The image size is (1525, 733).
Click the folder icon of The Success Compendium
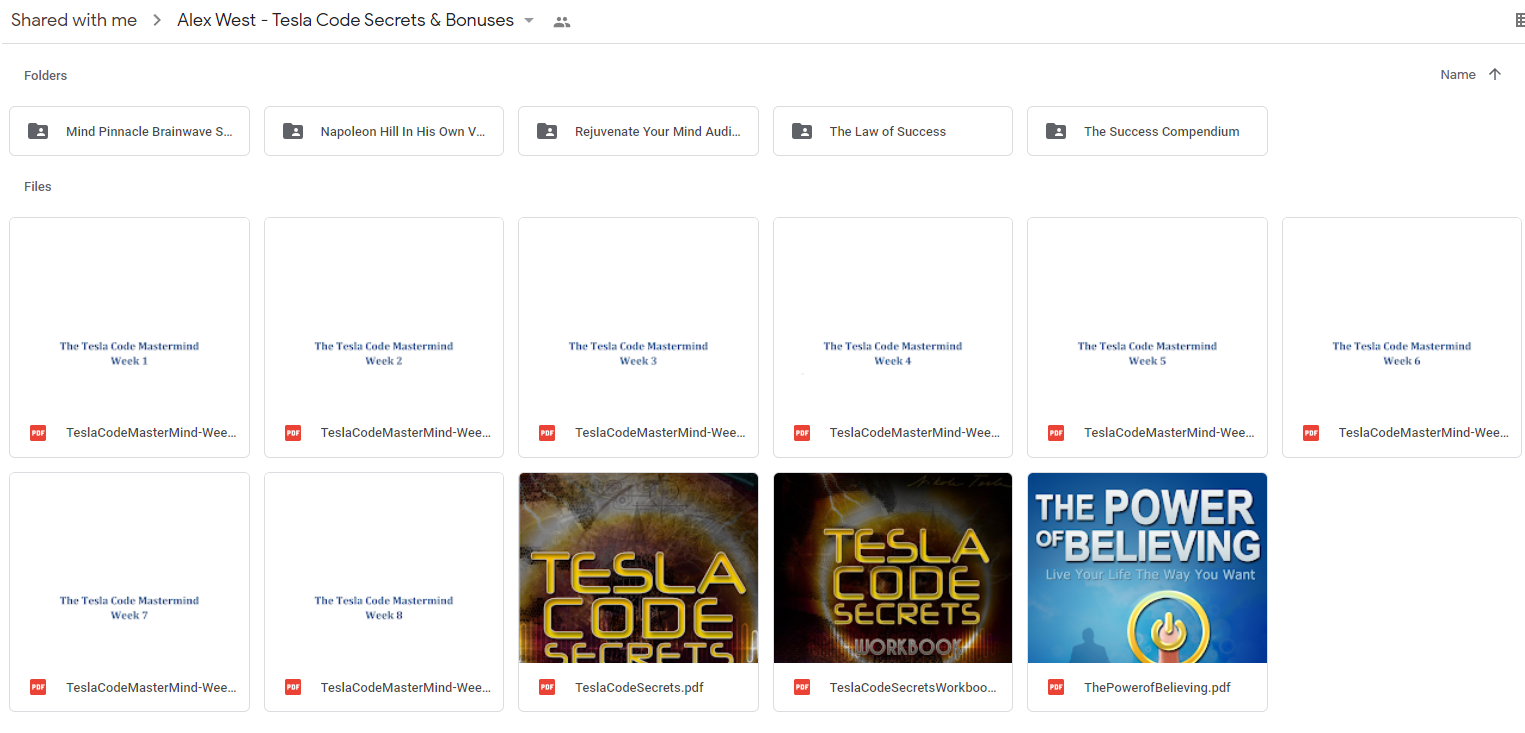[x=1056, y=131]
